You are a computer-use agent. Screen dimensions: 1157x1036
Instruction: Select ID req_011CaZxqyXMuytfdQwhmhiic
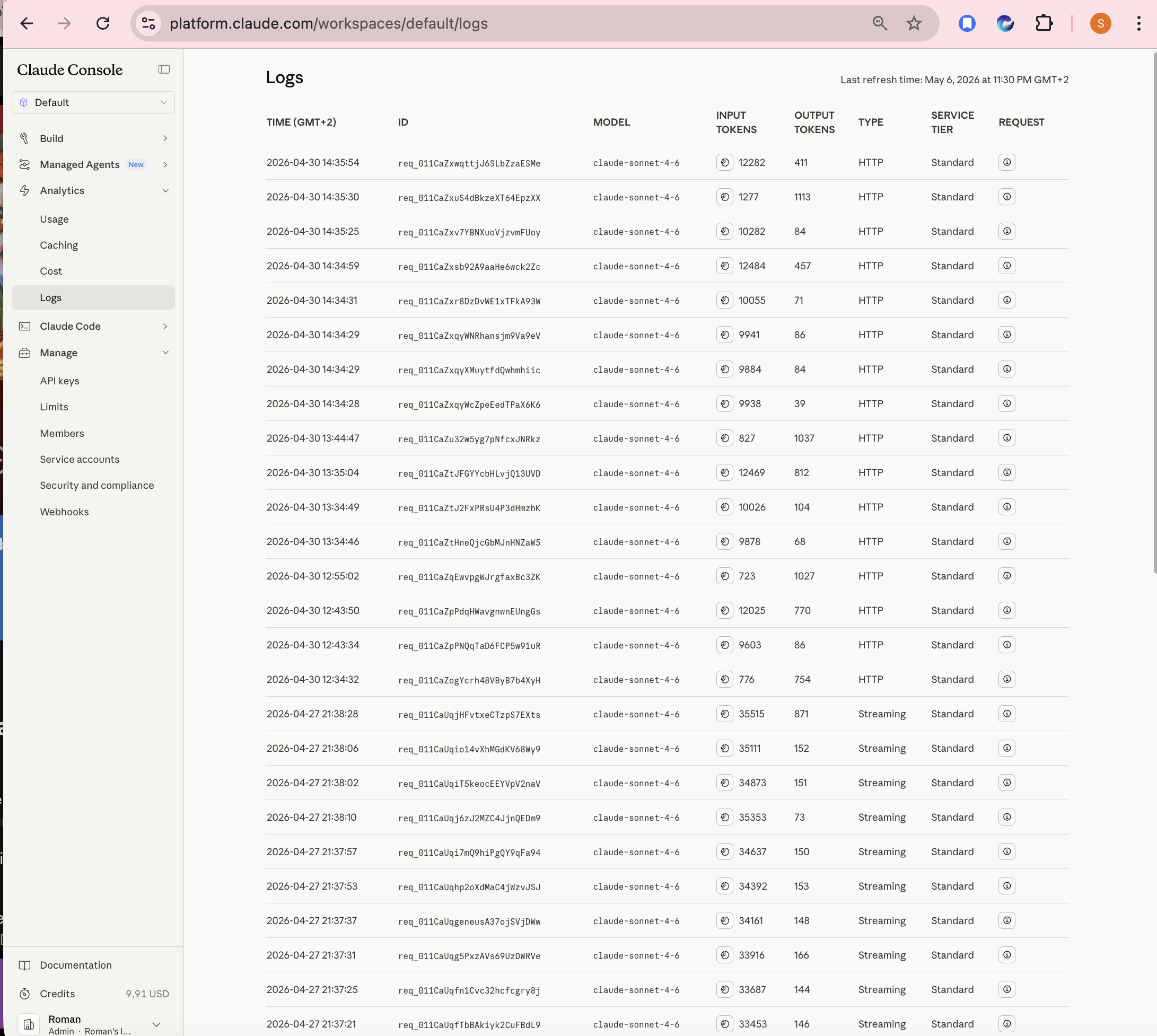click(469, 370)
